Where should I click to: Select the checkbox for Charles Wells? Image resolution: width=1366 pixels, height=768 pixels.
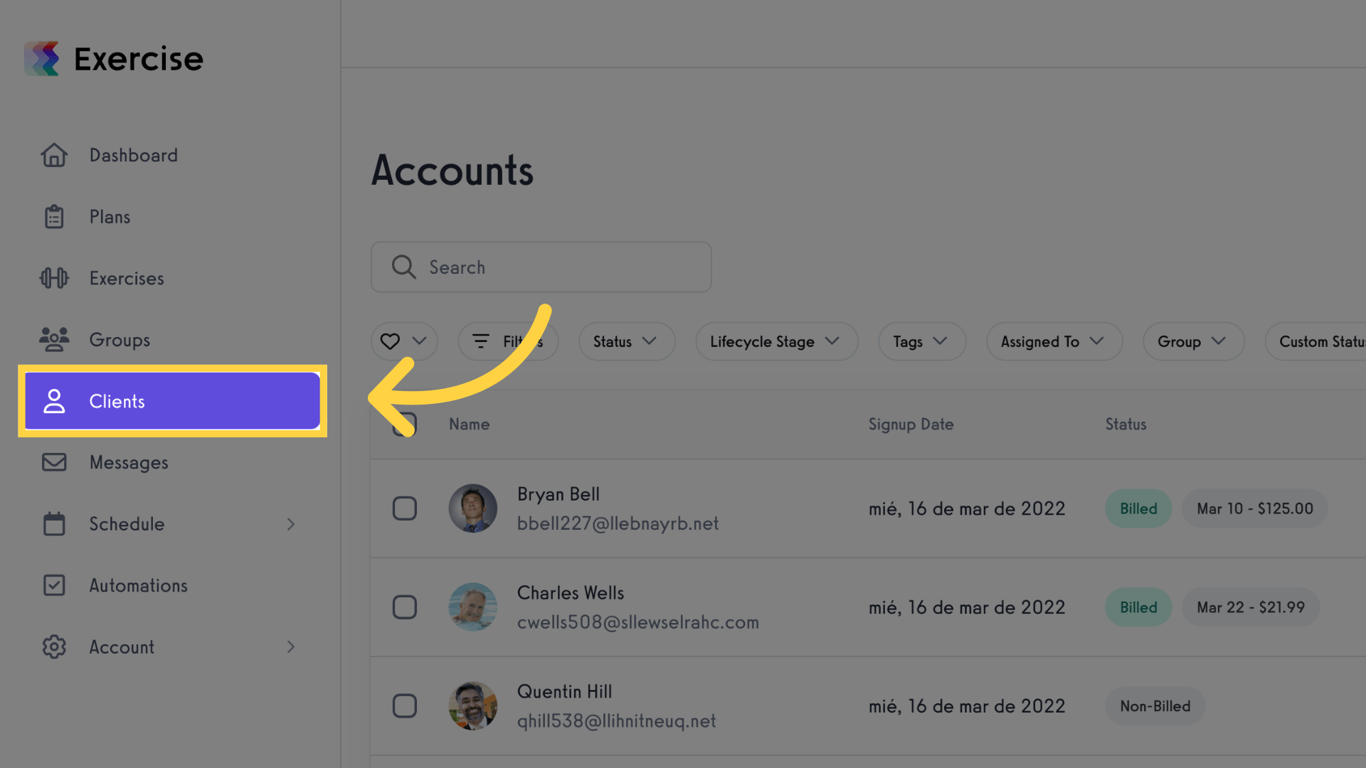pos(405,607)
